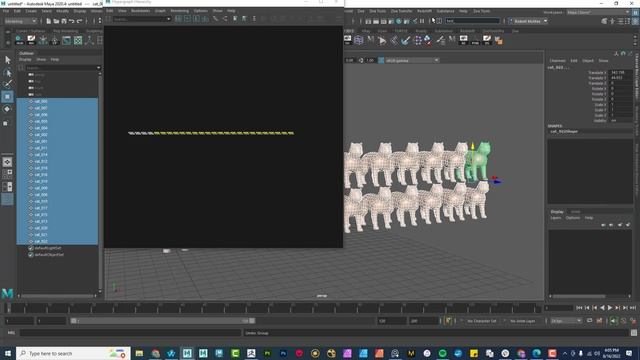This screenshot has height=360, width=640.
Task: Click the Windows Start button
Action: pyautogui.click(x=7, y=353)
